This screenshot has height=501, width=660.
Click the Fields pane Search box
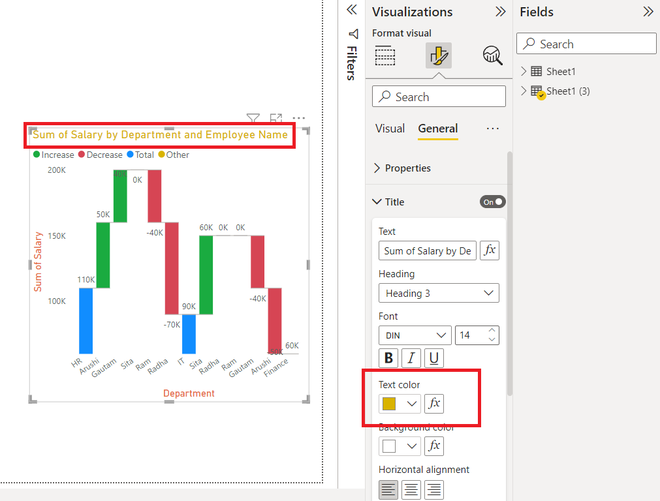coord(586,44)
